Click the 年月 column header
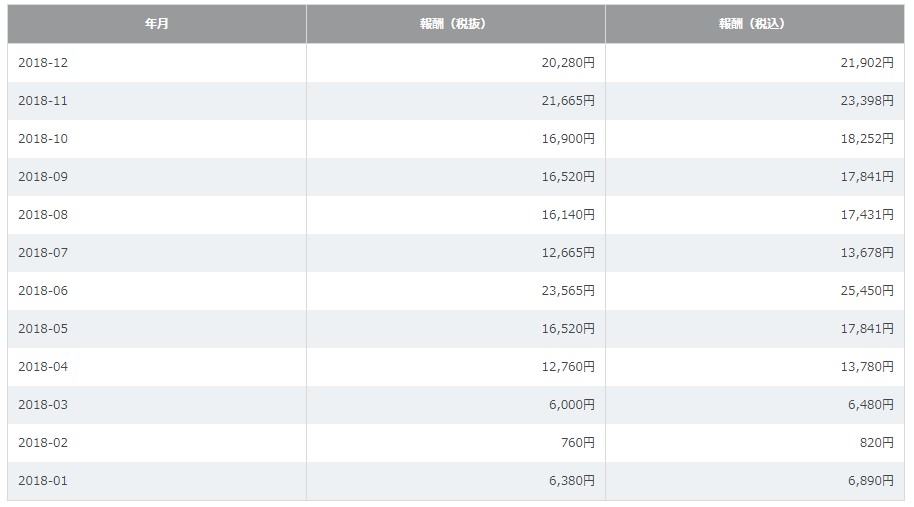 pos(156,24)
